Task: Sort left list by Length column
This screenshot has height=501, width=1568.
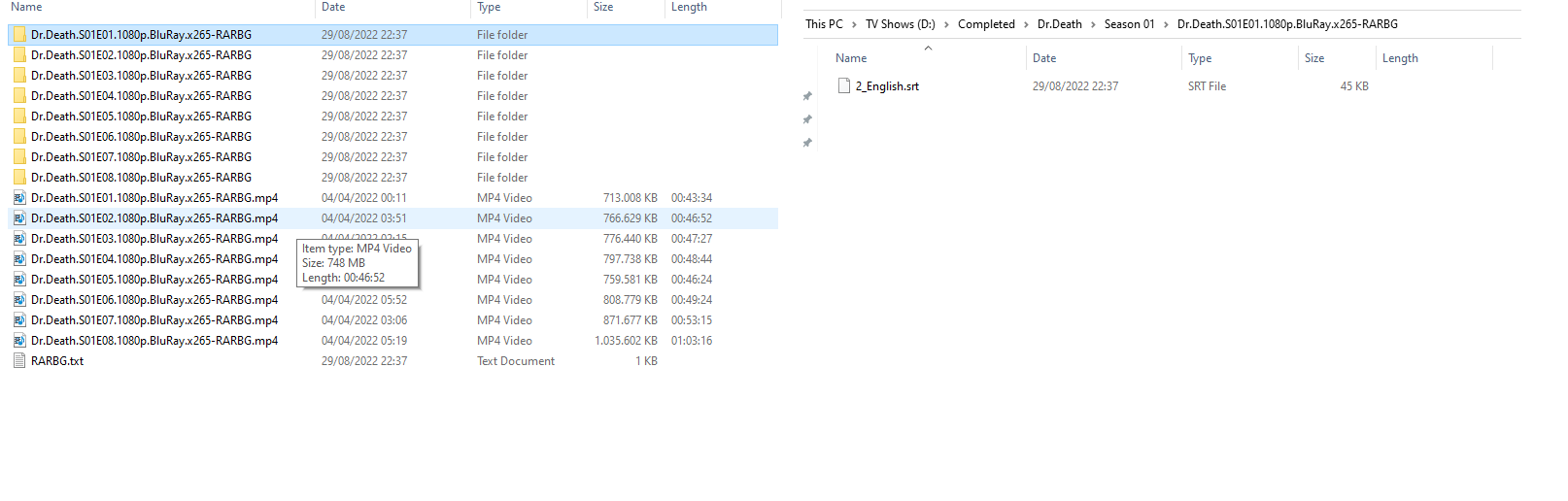Action: click(689, 7)
